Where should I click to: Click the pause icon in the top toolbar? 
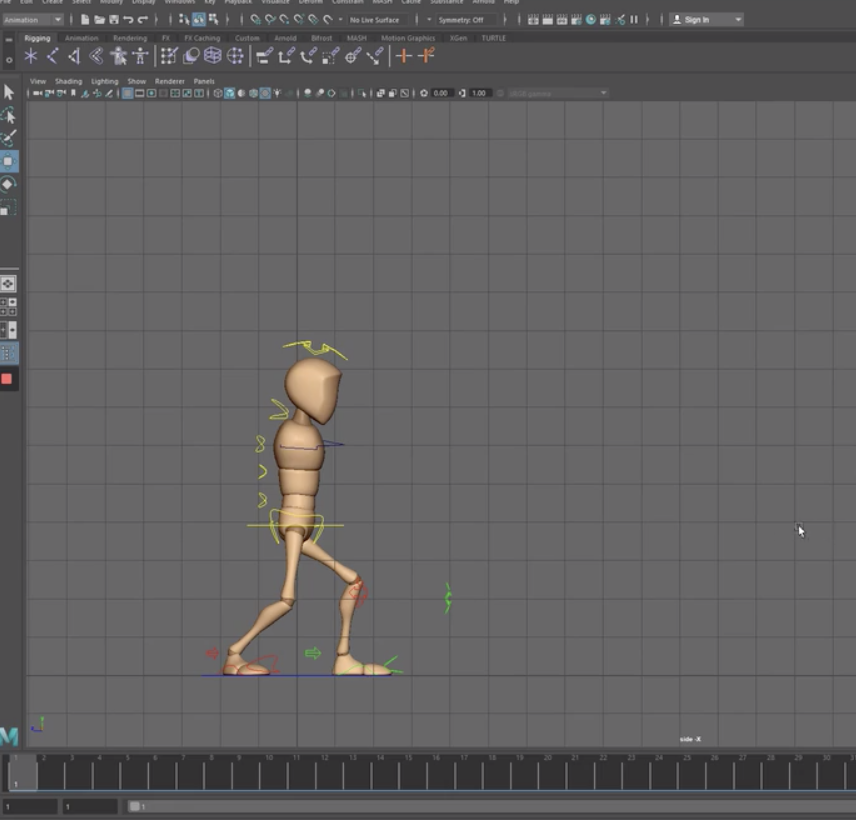[632, 19]
